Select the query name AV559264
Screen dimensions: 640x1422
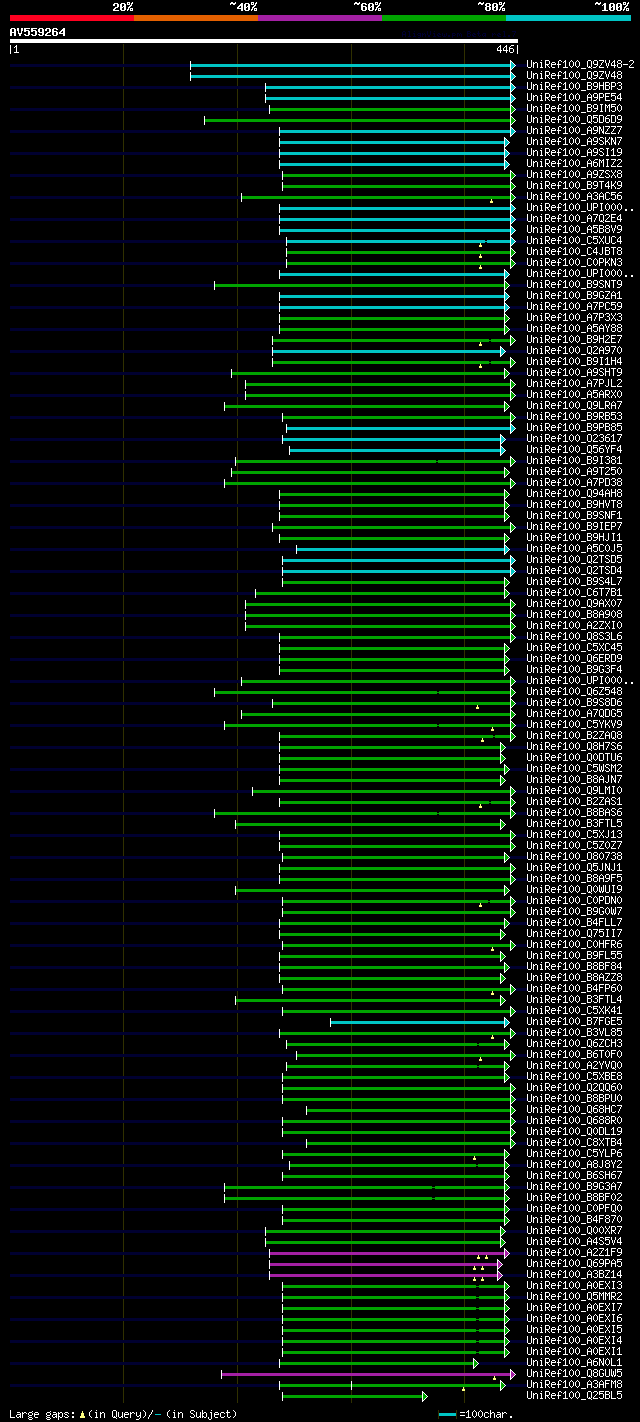(x=38, y=32)
